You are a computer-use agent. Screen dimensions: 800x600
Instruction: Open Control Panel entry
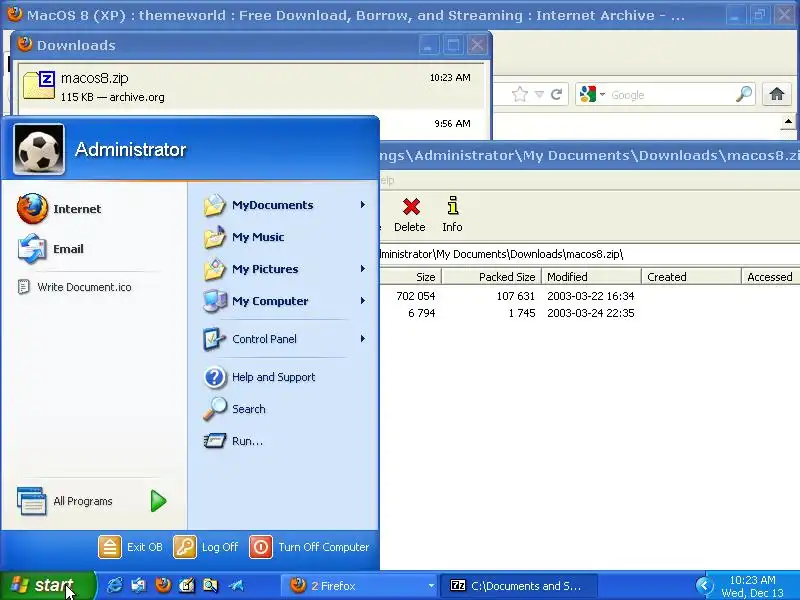(249, 339)
